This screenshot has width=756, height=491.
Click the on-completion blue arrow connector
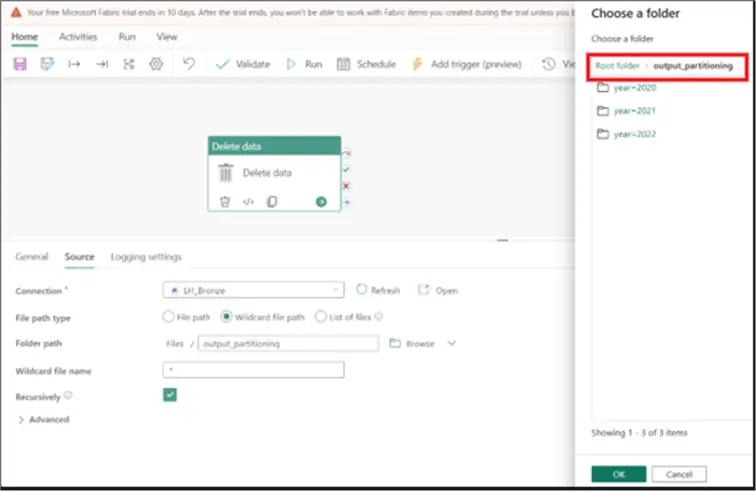(x=346, y=202)
